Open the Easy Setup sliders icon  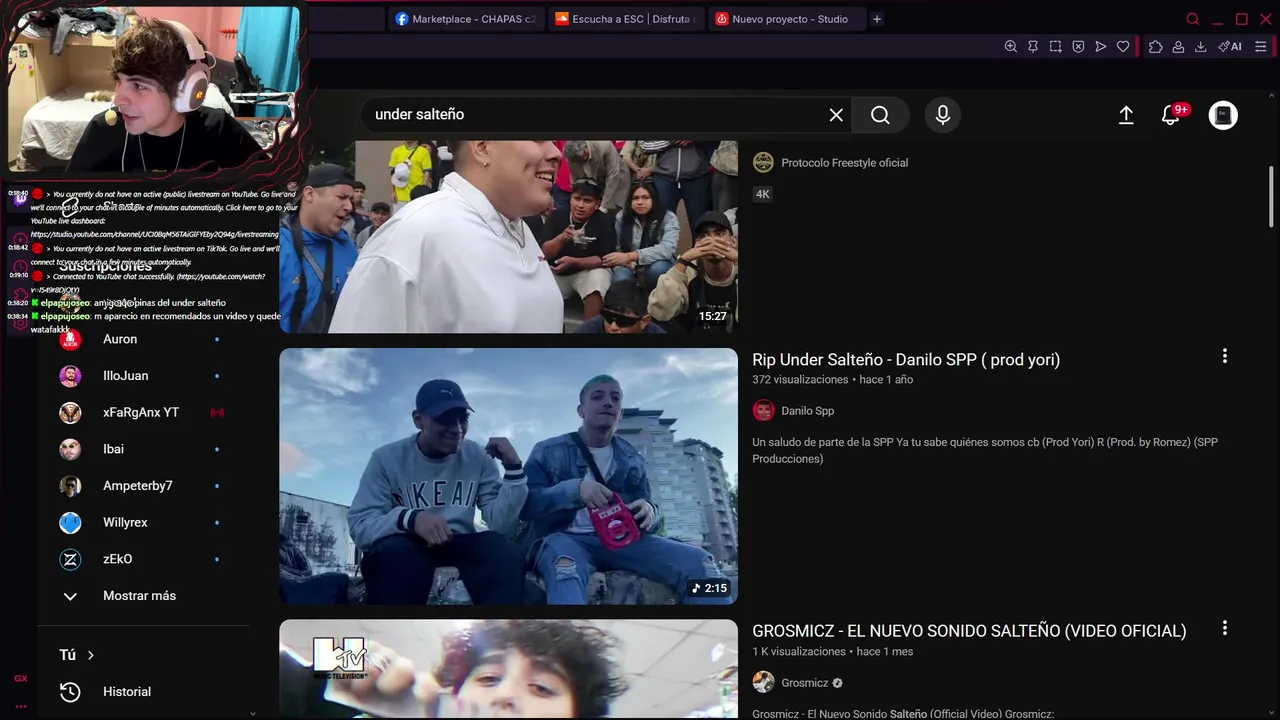pos(1260,47)
